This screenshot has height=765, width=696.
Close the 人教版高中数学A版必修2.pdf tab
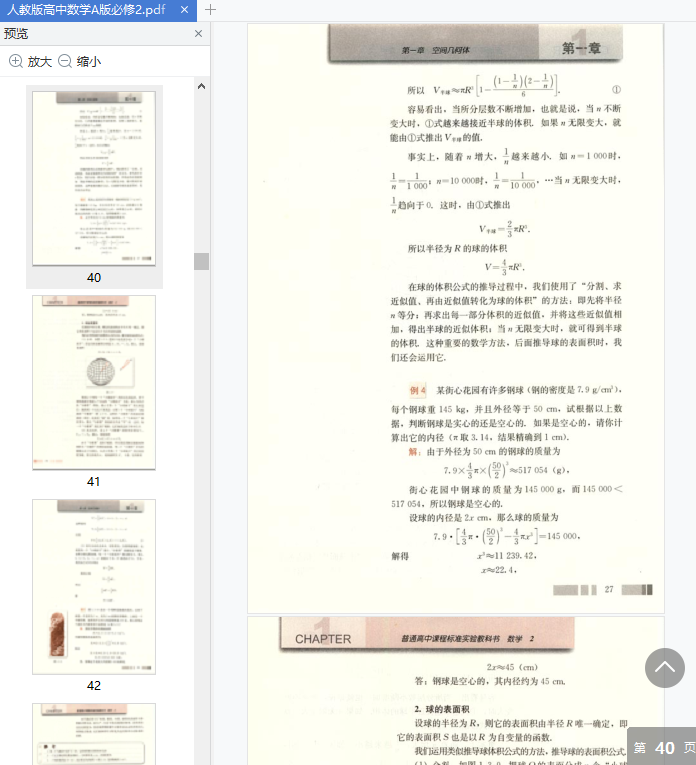pos(184,10)
